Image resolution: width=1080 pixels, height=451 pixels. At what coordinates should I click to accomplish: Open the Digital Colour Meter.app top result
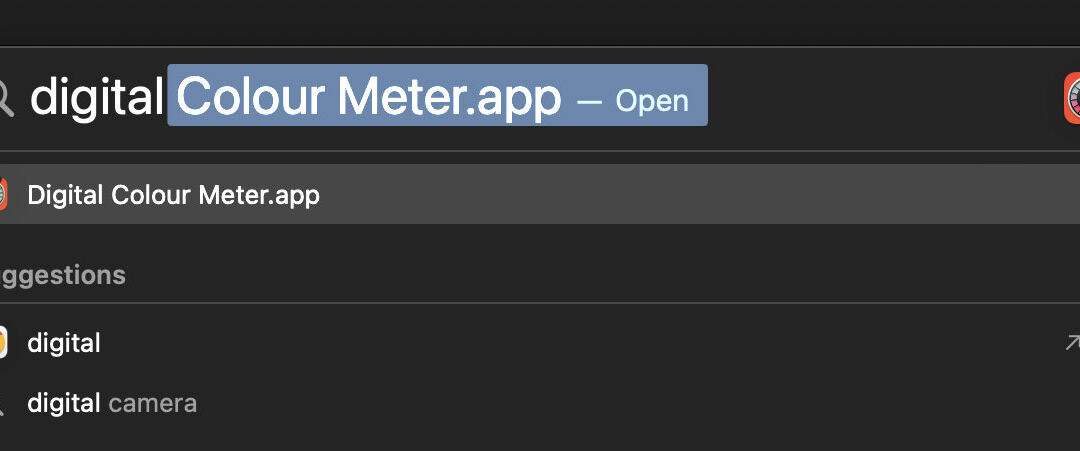click(x=173, y=194)
